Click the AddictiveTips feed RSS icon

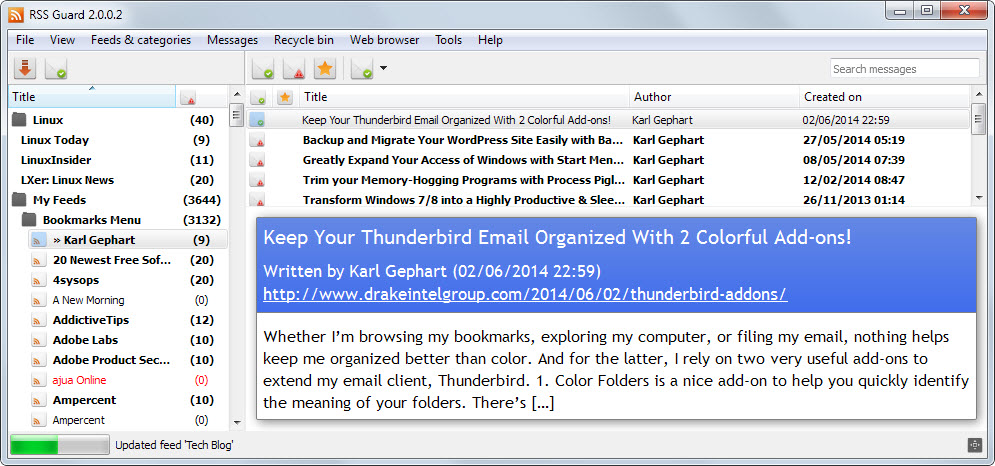[x=39, y=320]
